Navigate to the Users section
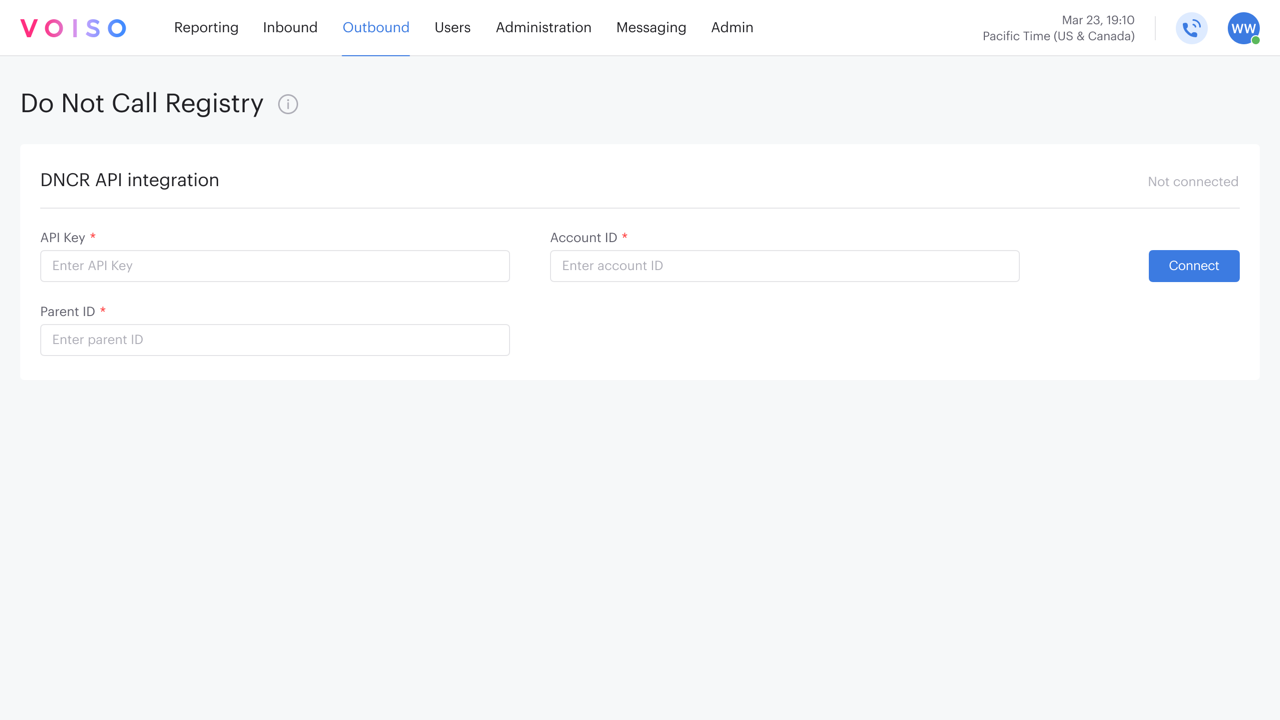 pyautogui.click(x=452, y=28)
